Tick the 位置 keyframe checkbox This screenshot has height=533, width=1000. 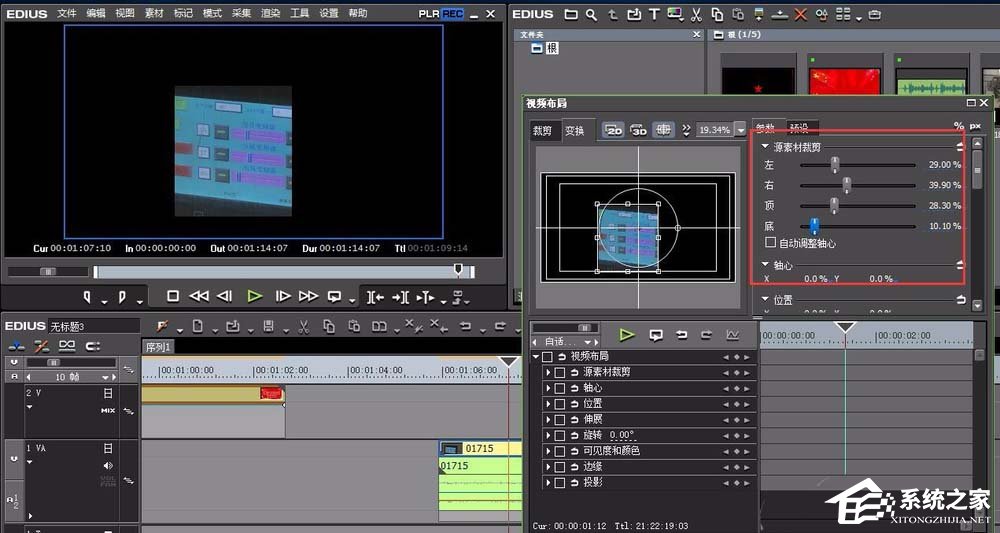560,404
